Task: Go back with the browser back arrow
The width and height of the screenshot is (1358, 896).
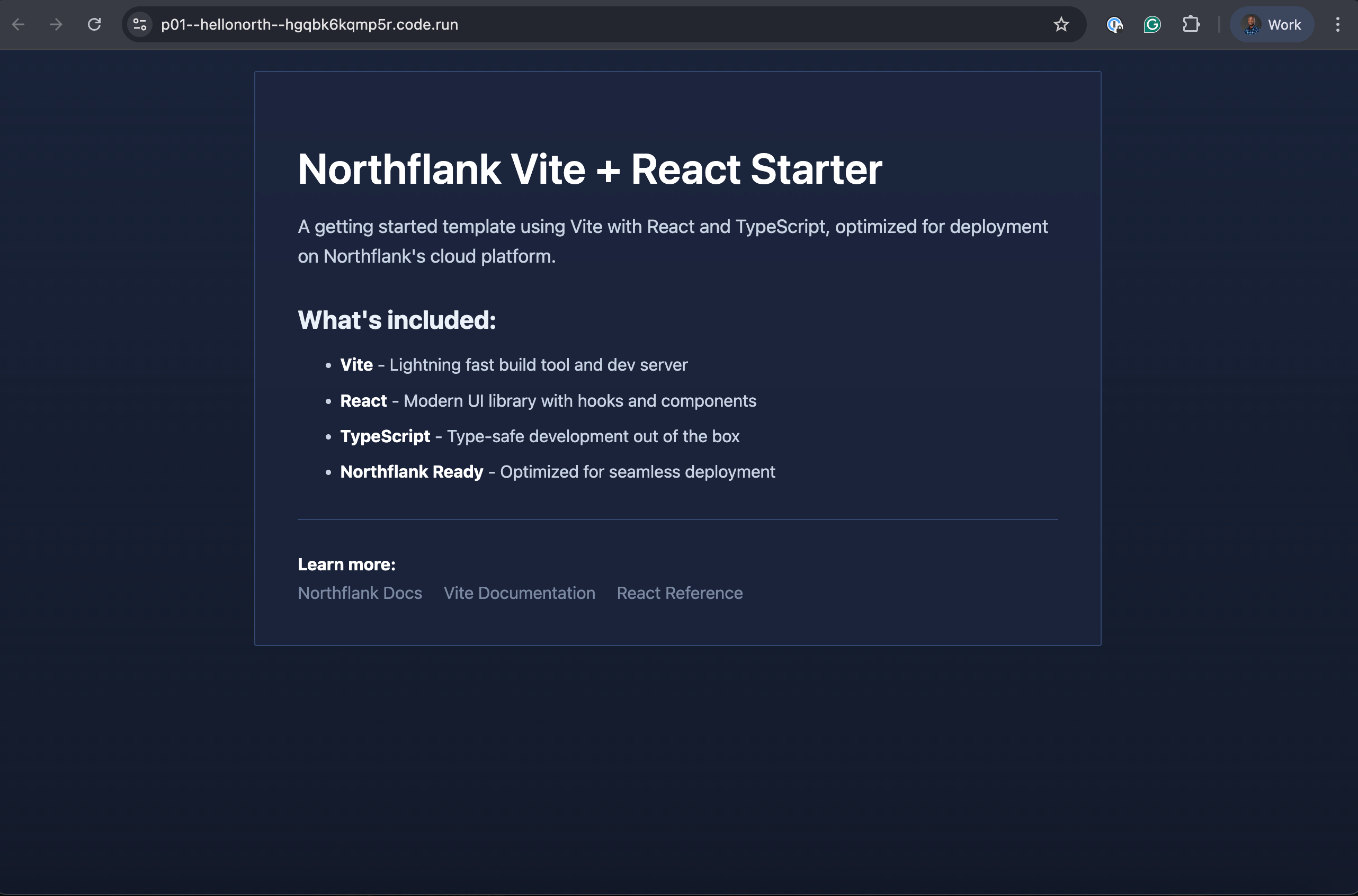Action: coord(19,24)
